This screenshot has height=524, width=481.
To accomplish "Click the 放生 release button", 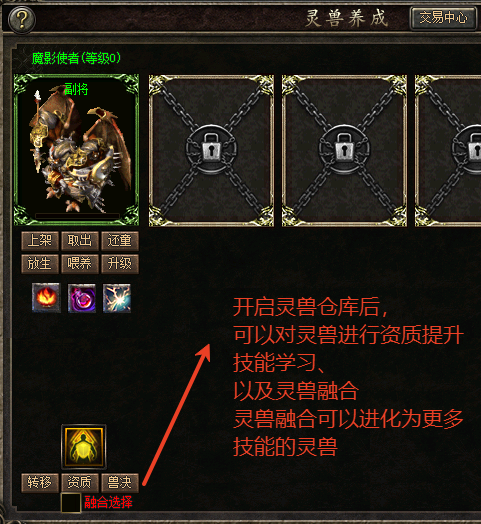I will pyautogui.click(x=40, y=264).
